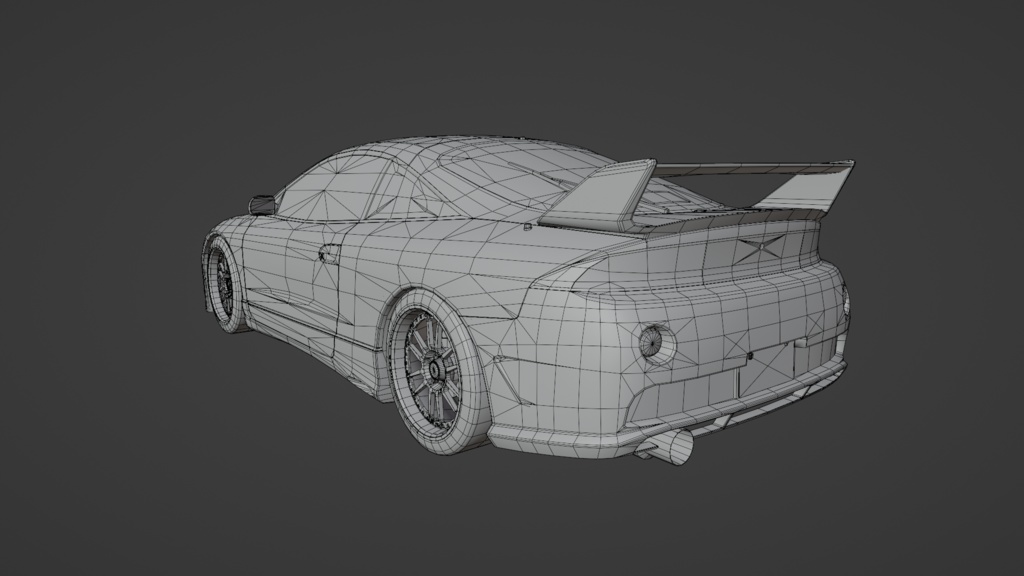Select the door handle on the car door
Screen dimensions: 1024x576
pos(329,253)
